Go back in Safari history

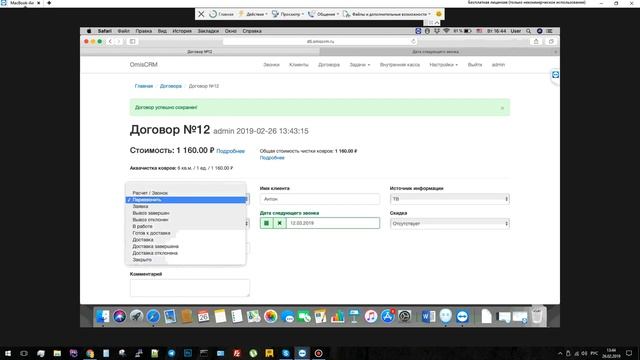(x=110, y=41)
